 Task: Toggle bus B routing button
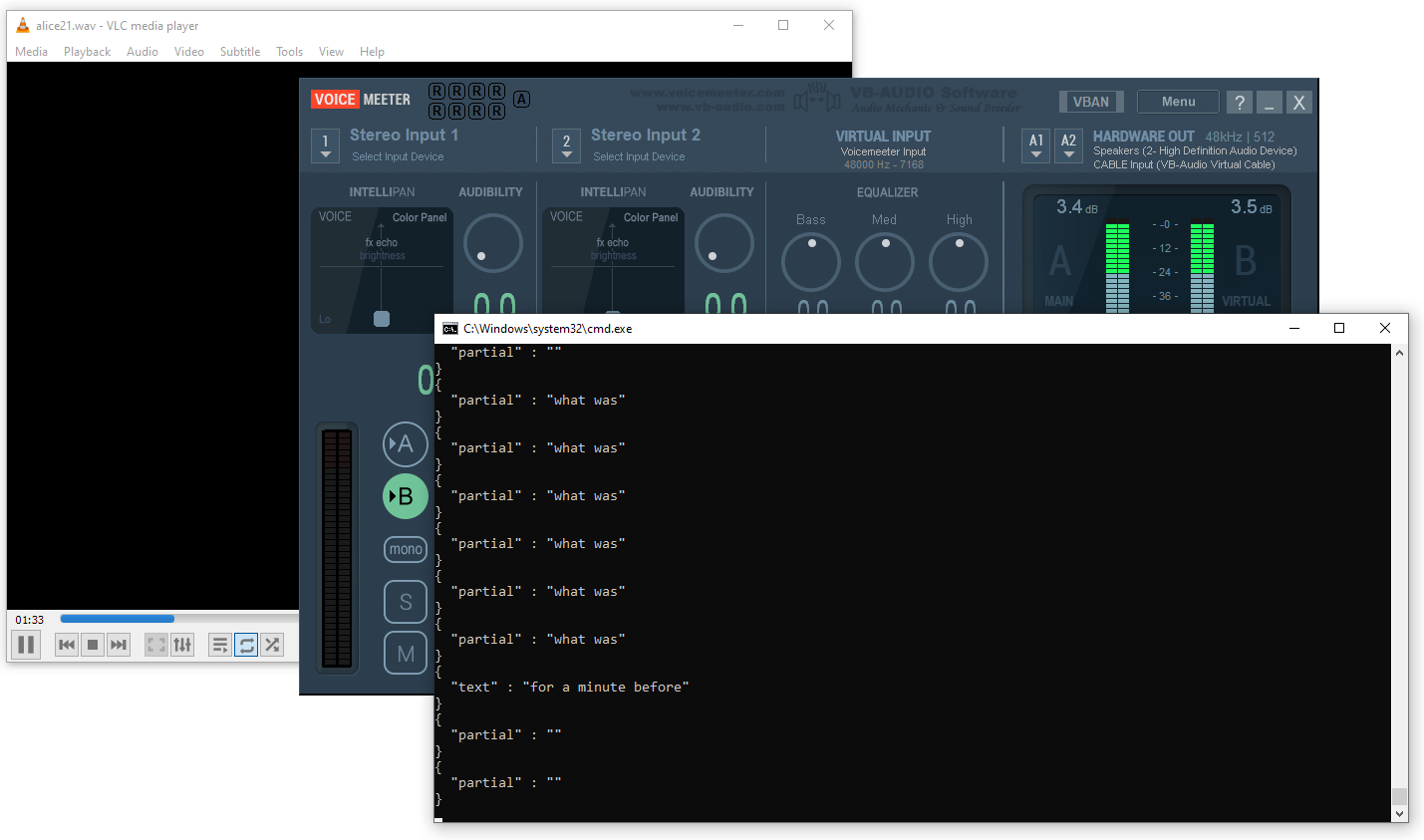406,496
